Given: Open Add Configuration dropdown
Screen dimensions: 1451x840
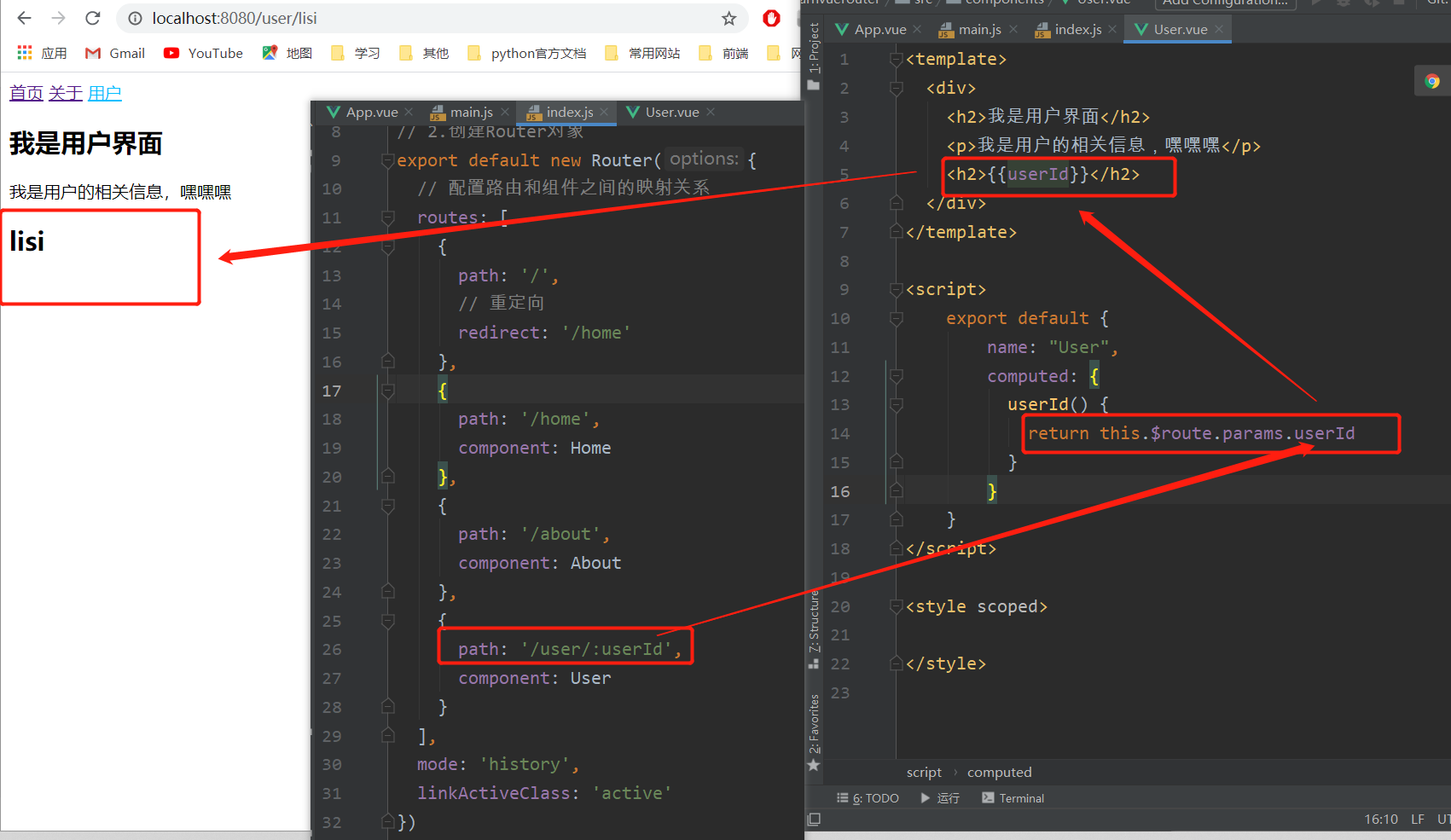Looking at the screenshot, I should (1226, 3).
